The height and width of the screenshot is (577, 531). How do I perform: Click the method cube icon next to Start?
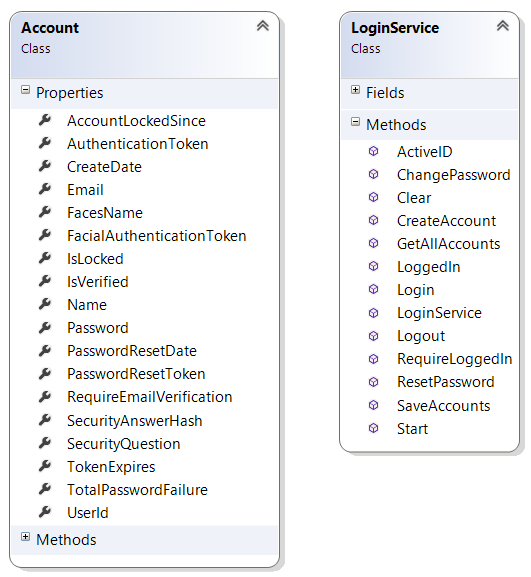[x=374, y=428]
